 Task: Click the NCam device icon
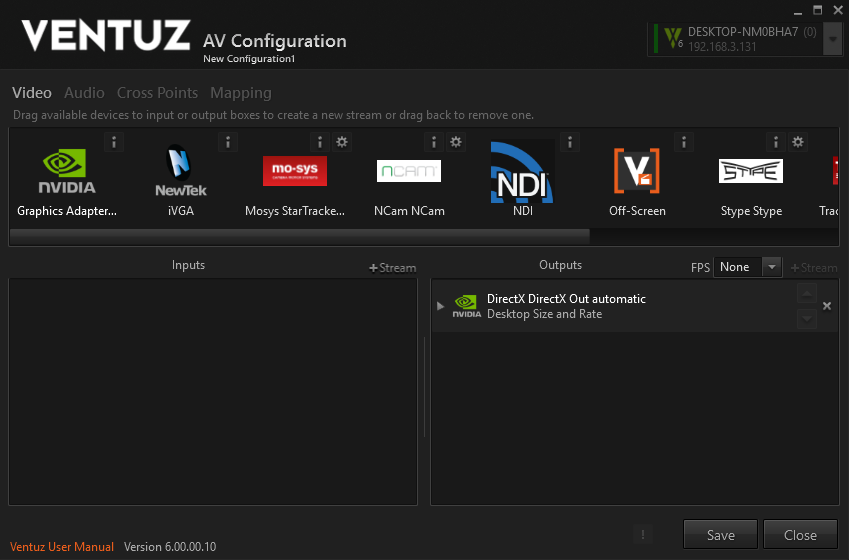(408, 171)
